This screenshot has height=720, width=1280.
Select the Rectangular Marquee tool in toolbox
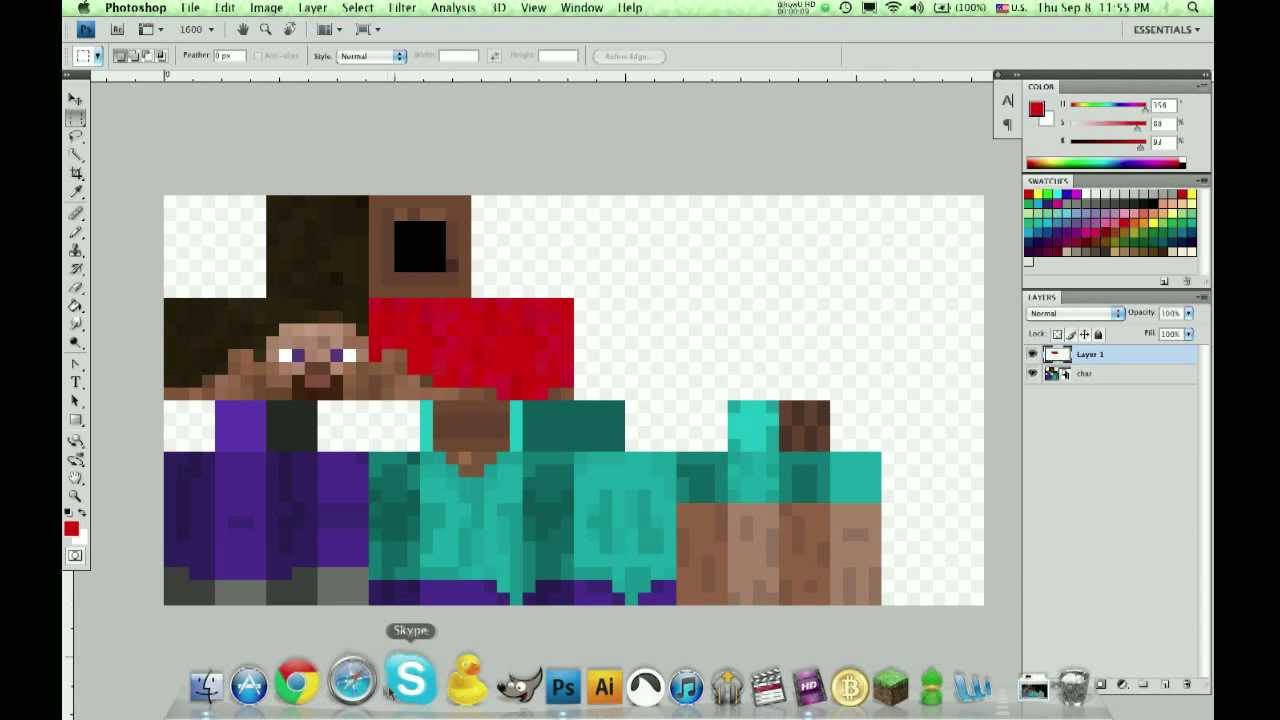(x=76, y=118)
